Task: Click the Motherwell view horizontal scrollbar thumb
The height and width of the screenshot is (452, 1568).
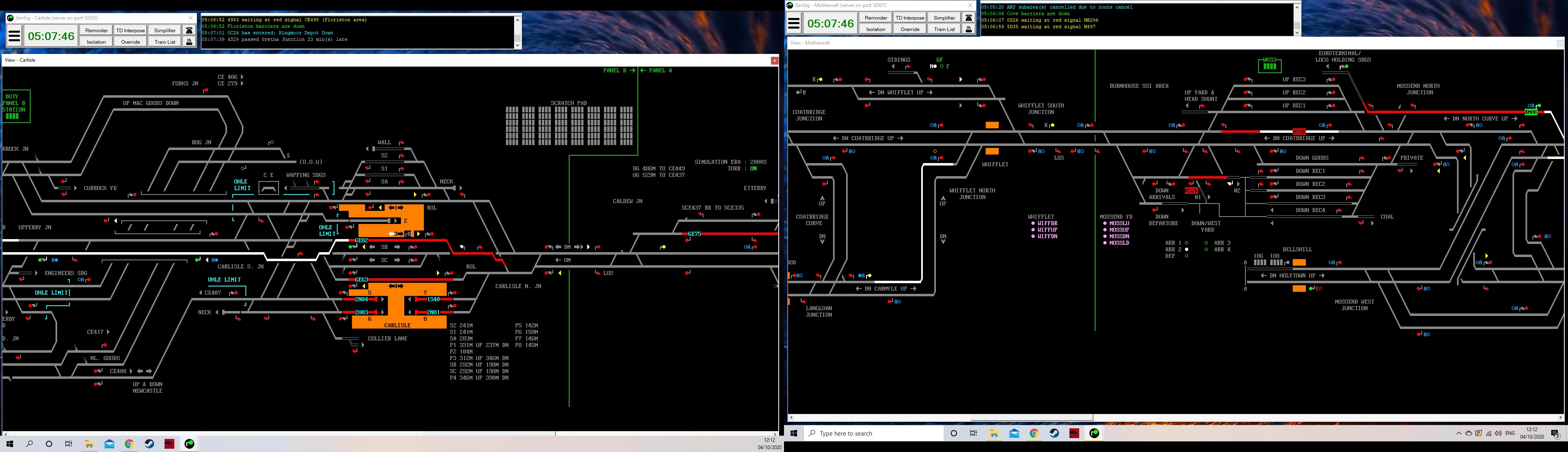Action: point(1032,418)
